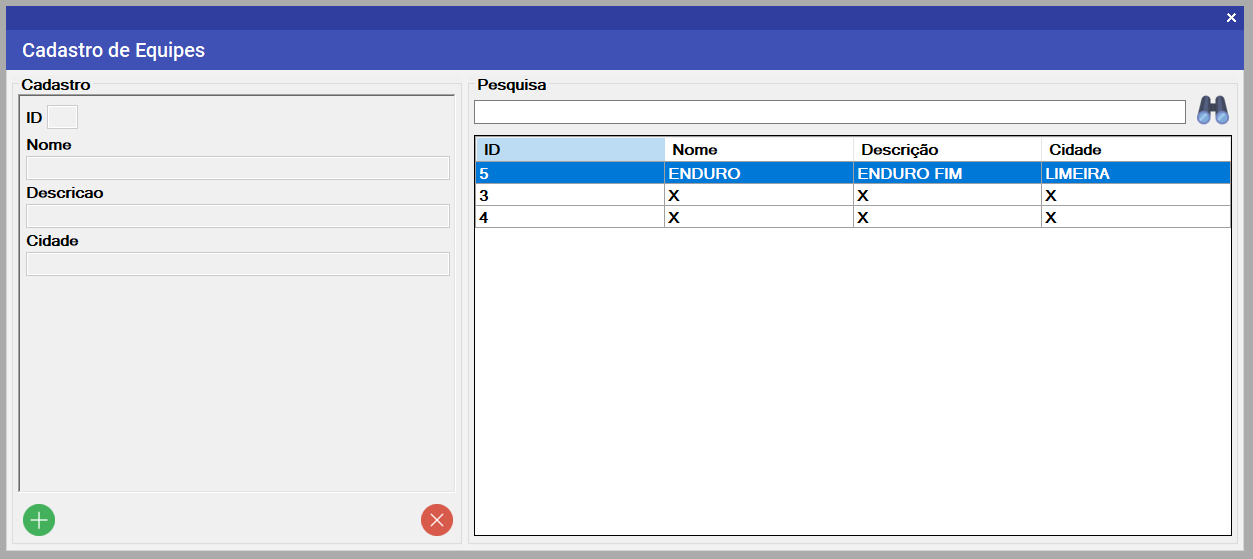Click the Nome column header
Screen dimensions: 1253x559
tap(758, 149)
